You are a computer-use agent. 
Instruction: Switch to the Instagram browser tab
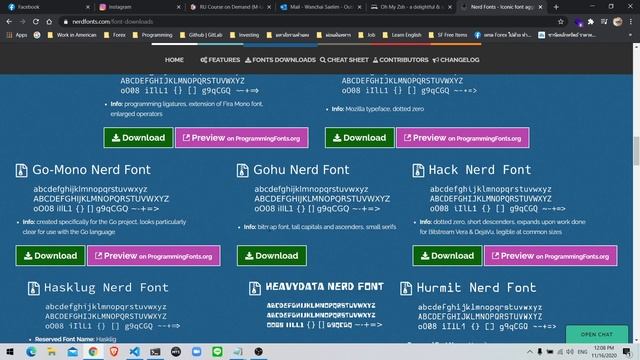click(140, 7)
